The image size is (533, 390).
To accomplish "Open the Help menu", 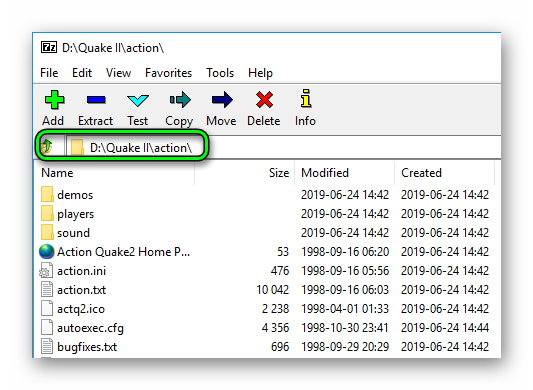I will (x=260, y=73).
